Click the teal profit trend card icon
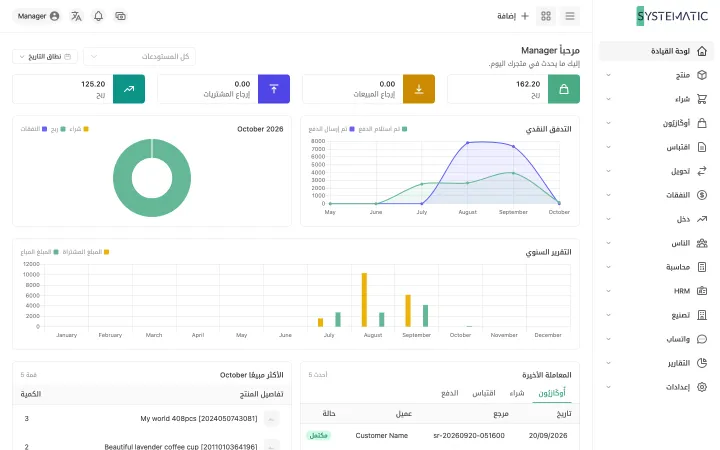Screen dimensions: 720x450 tap(129, 89)
